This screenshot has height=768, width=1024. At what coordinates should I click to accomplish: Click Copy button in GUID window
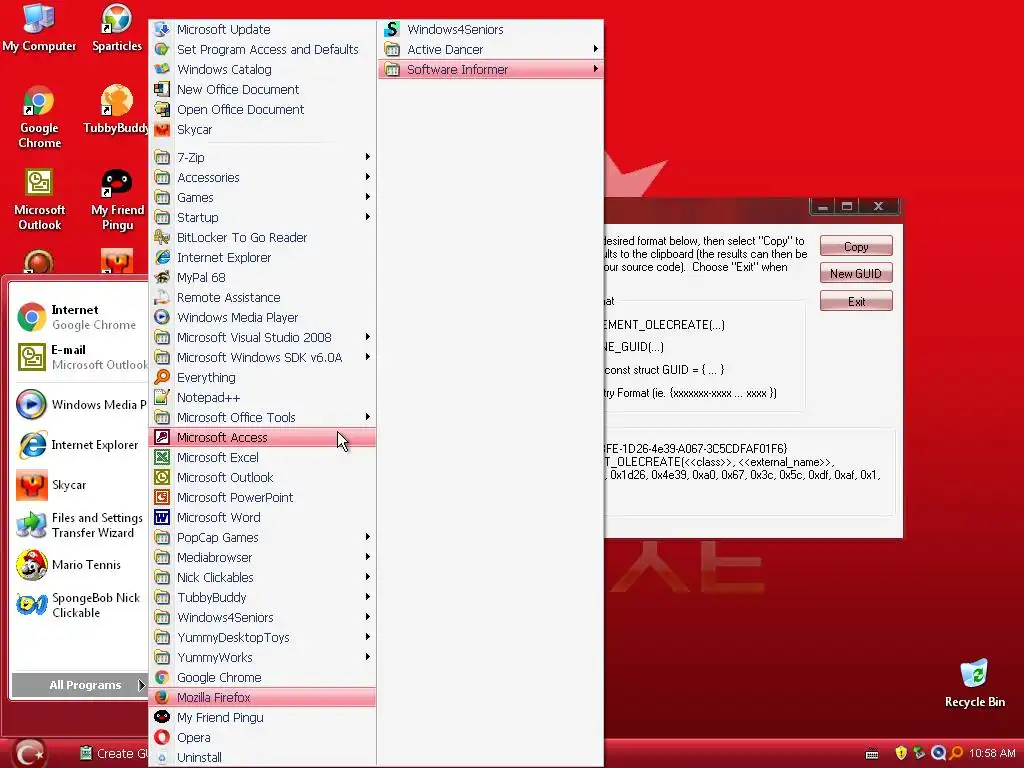tap(856, 246)
